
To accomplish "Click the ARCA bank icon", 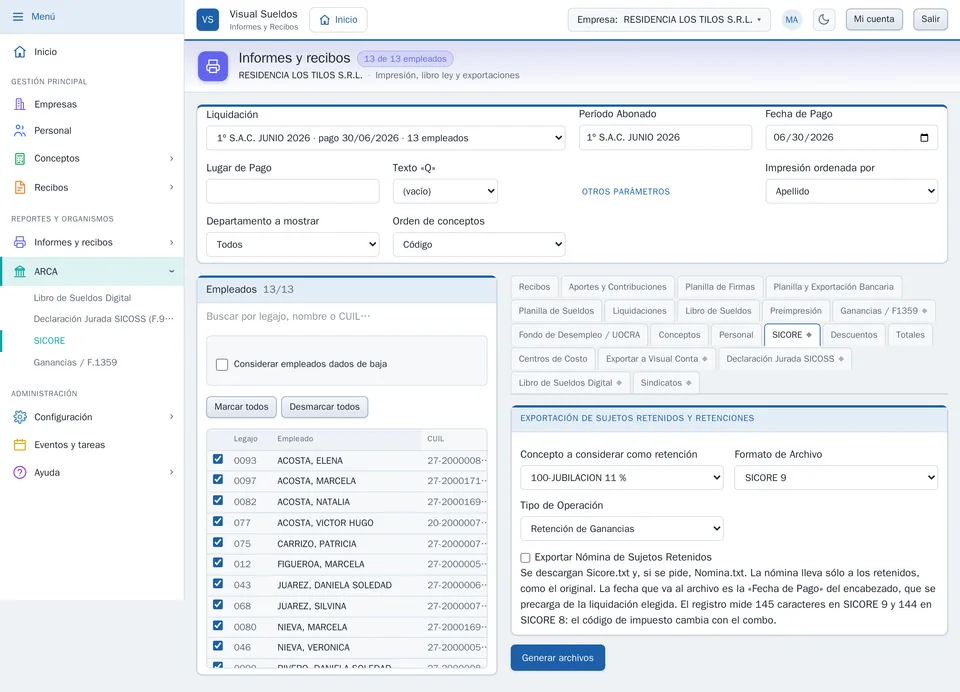I will click(20, 271).
